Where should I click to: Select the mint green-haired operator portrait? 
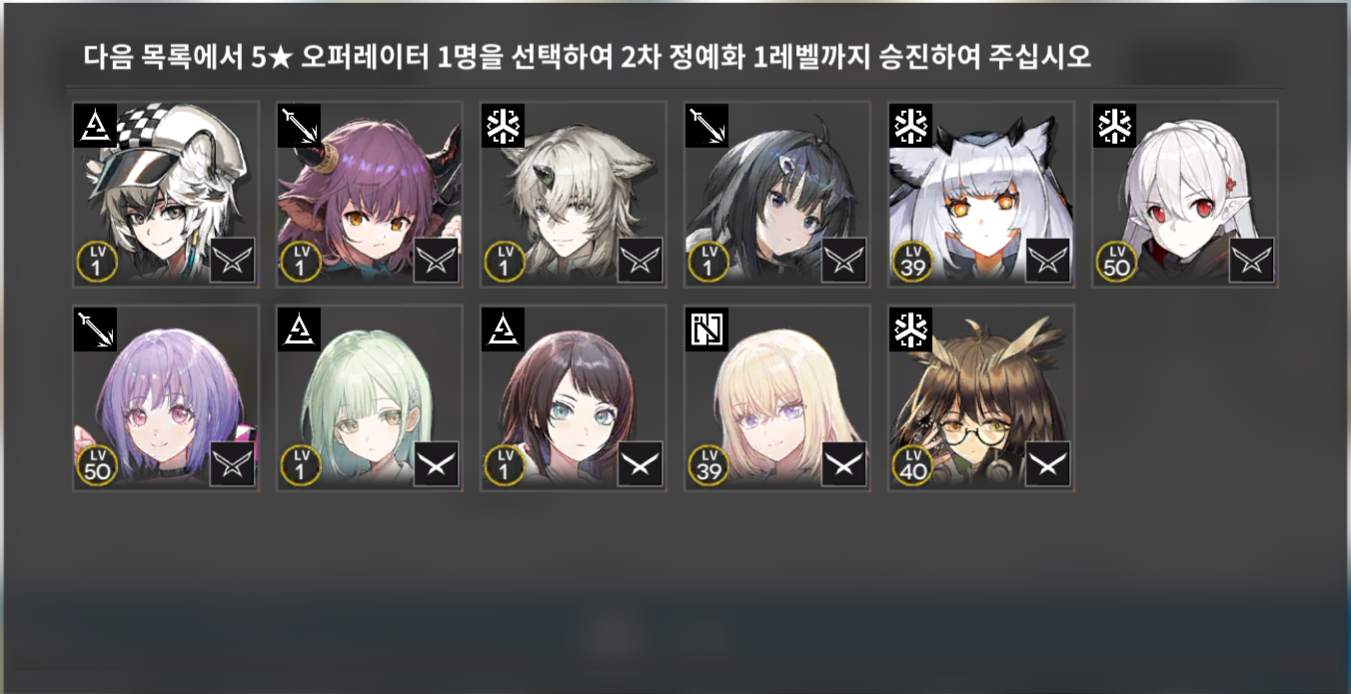(x=370, y=398)
